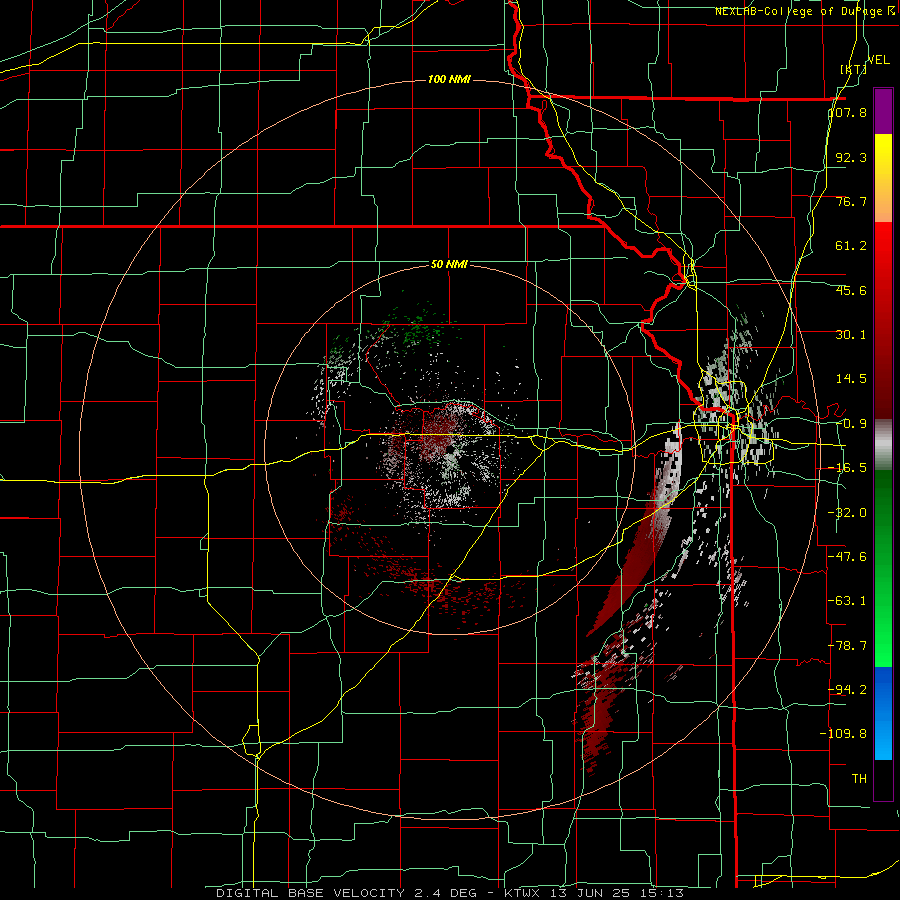The image size is (900, 900).
Task: Click the -63.1 legend value
Action: tap(848, 601)
